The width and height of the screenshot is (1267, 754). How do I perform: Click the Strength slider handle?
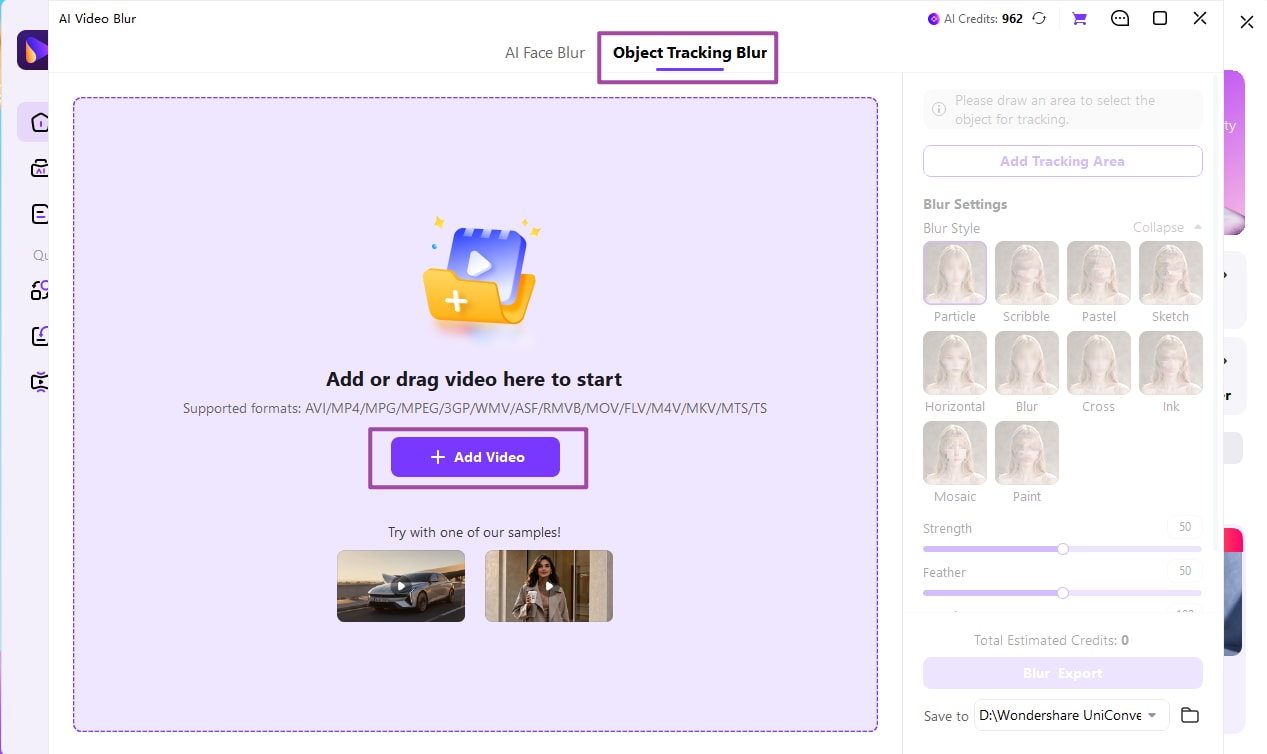(1063, 549)
